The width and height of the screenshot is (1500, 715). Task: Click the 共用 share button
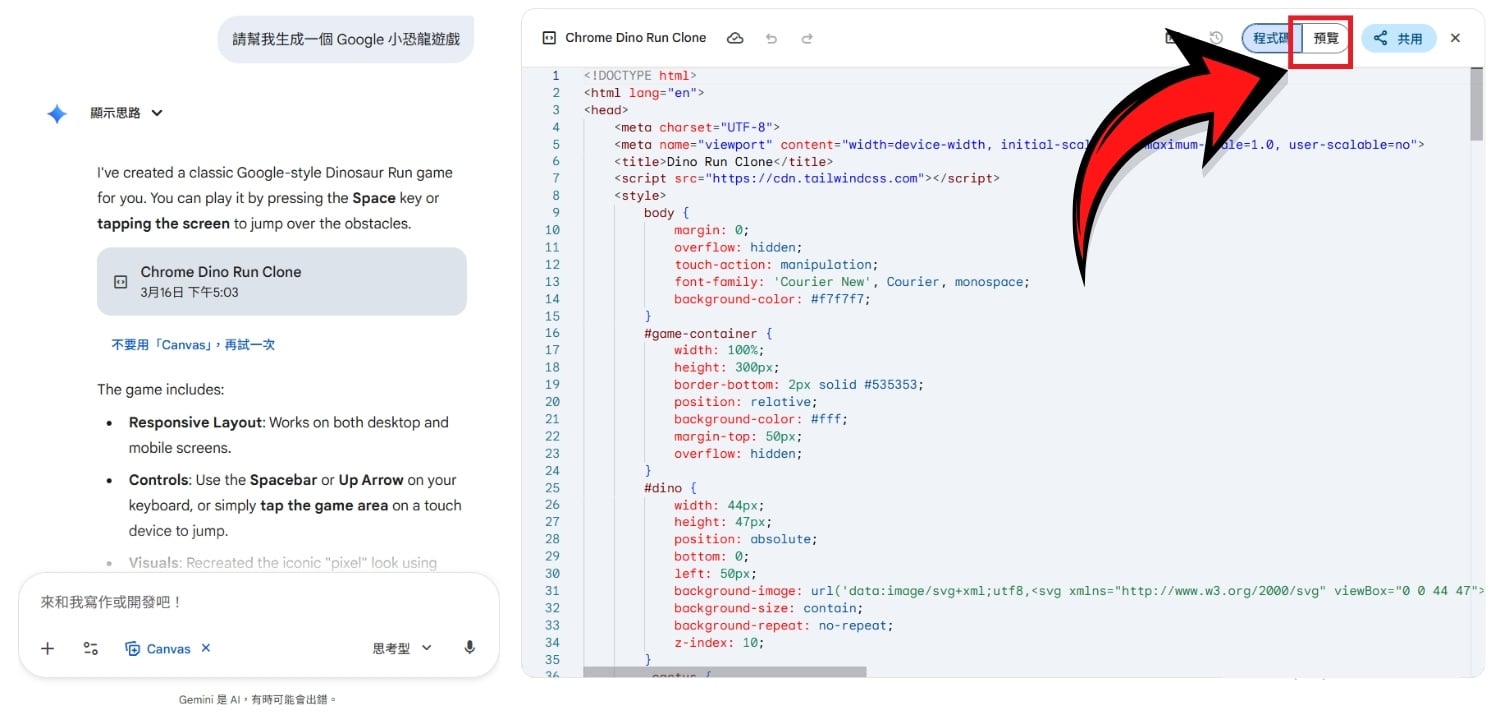pos(1398,38)
